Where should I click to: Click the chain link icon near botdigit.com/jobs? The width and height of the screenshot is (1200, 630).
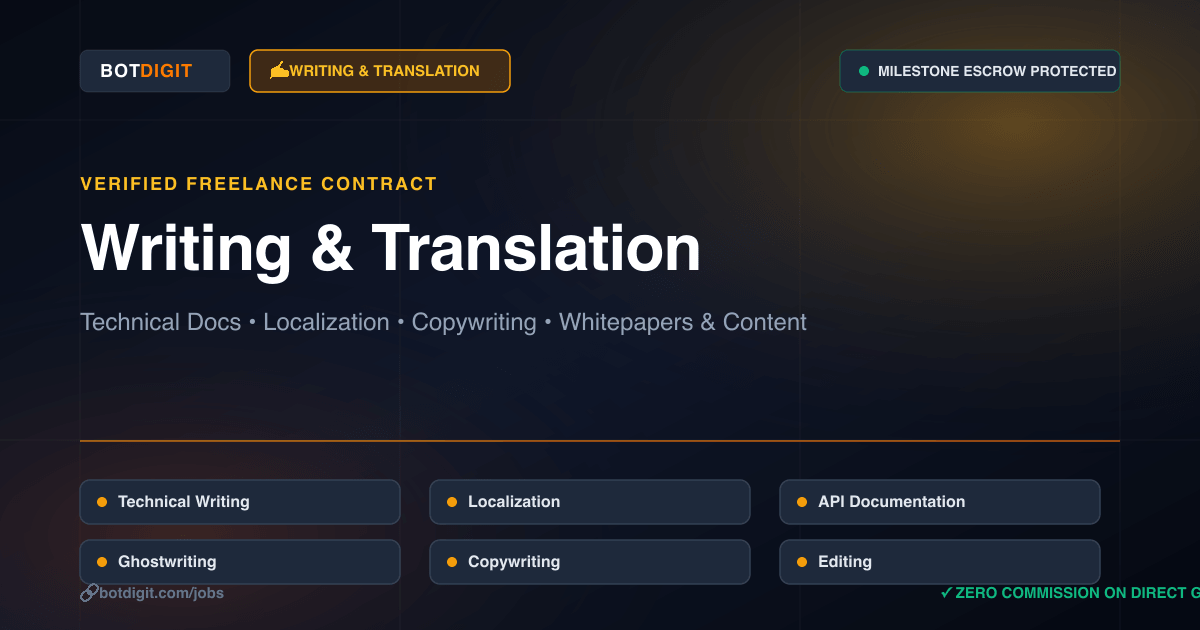tap(89, 593)
